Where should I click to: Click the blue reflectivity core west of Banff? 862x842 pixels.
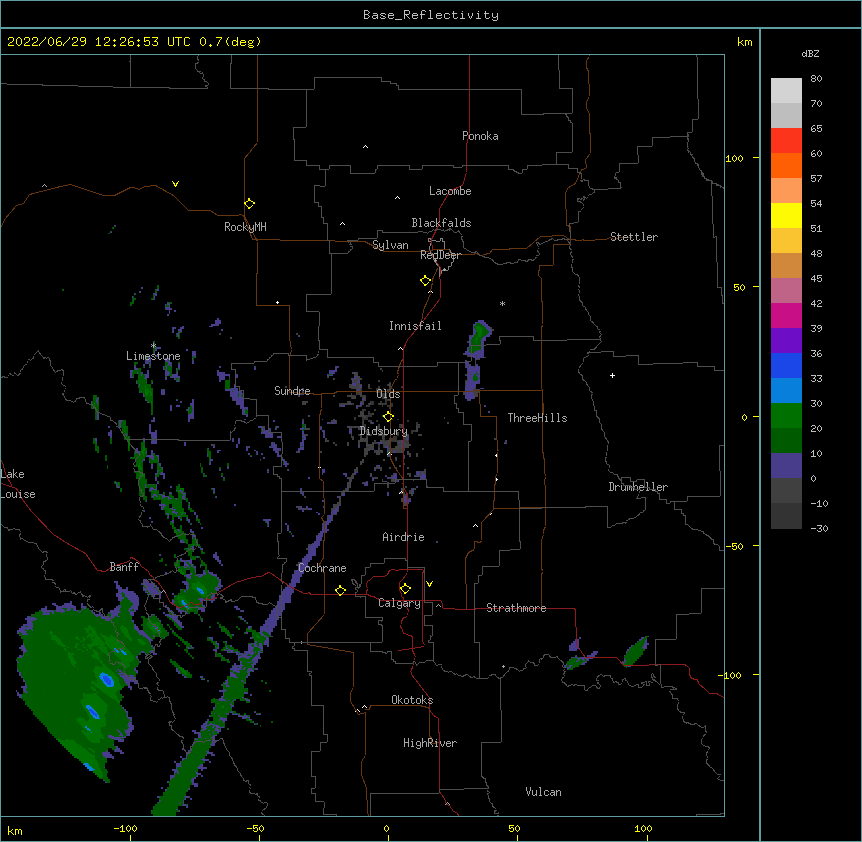pos(107,680)
